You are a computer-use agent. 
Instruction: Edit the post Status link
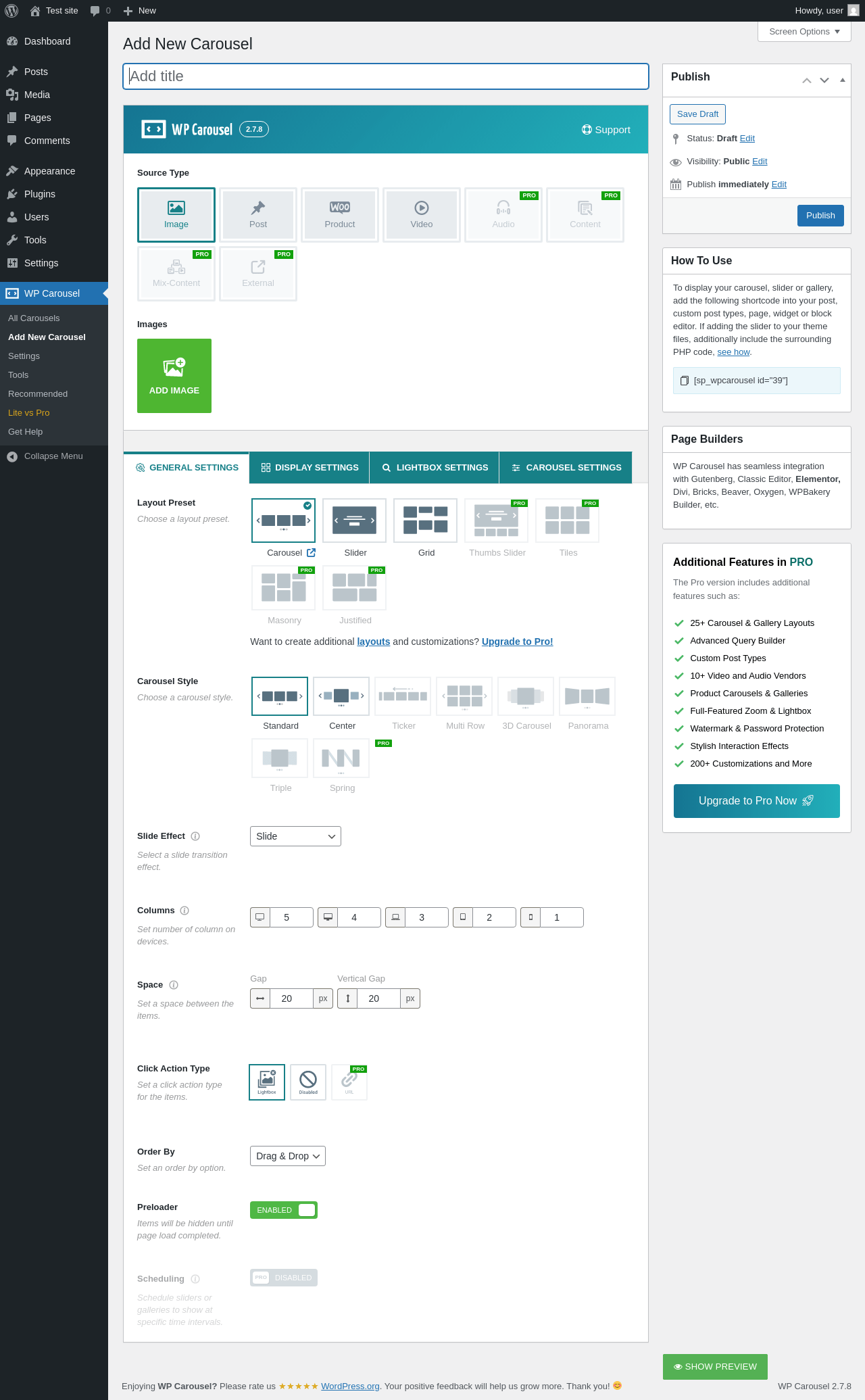(x=747, y=139)
